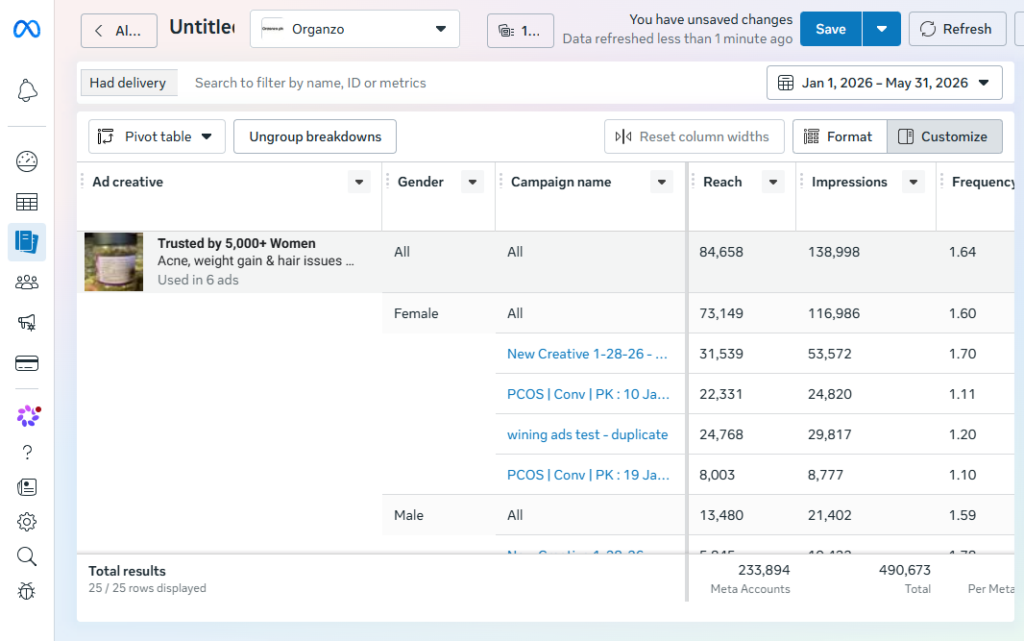Open the Help question mark icon
Screen dimensions: 1024x641
(27, 452)
